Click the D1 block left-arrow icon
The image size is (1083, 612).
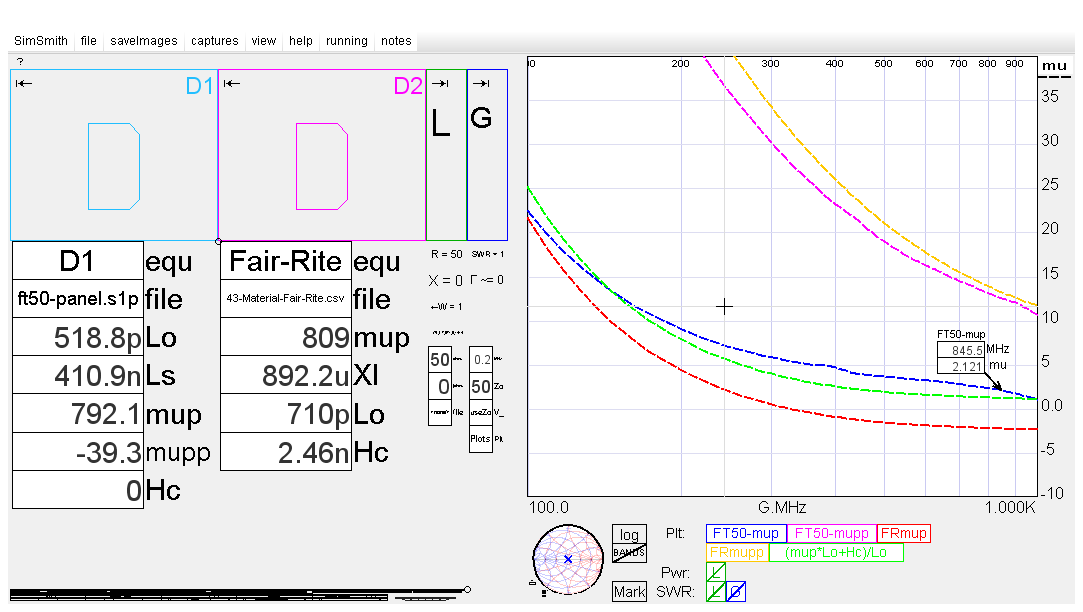tap(24, 84)
